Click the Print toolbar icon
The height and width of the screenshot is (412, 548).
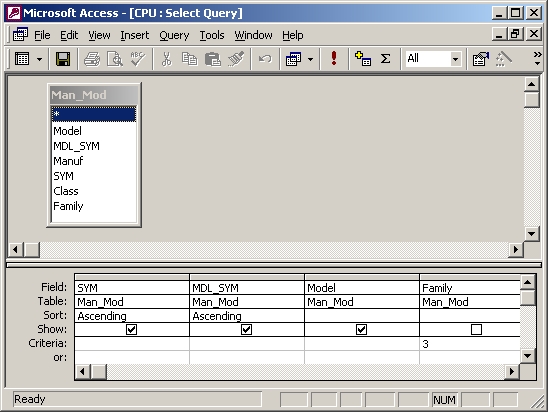[x=92, y=59]
